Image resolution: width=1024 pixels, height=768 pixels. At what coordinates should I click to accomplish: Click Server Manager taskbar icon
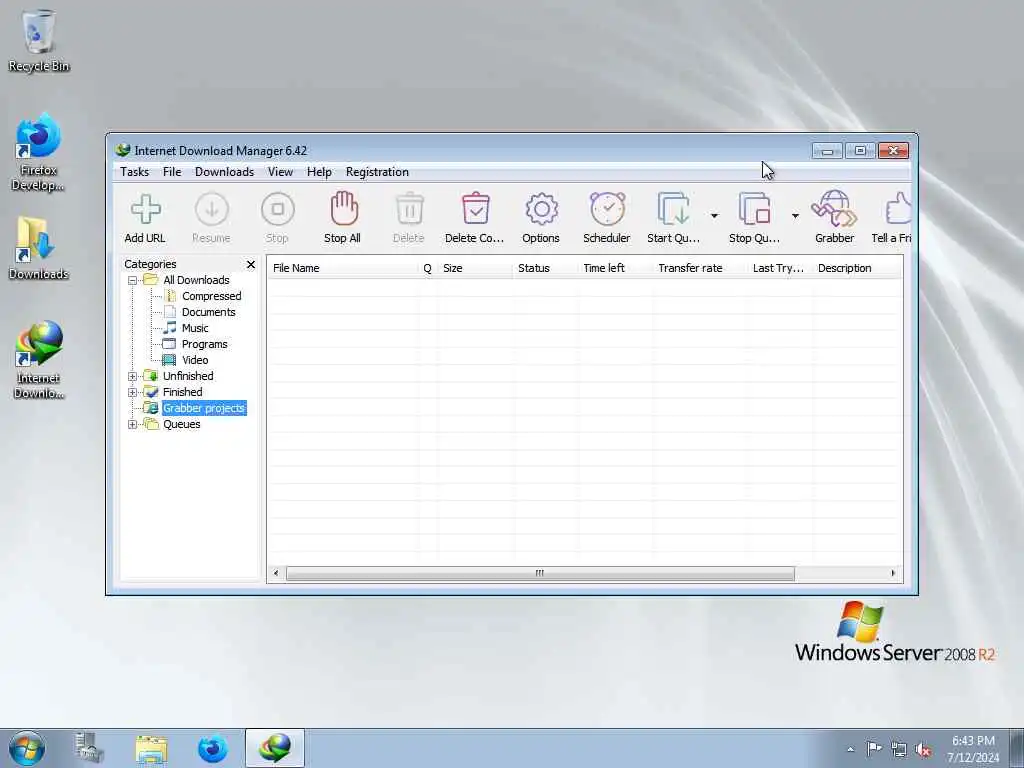88,748
